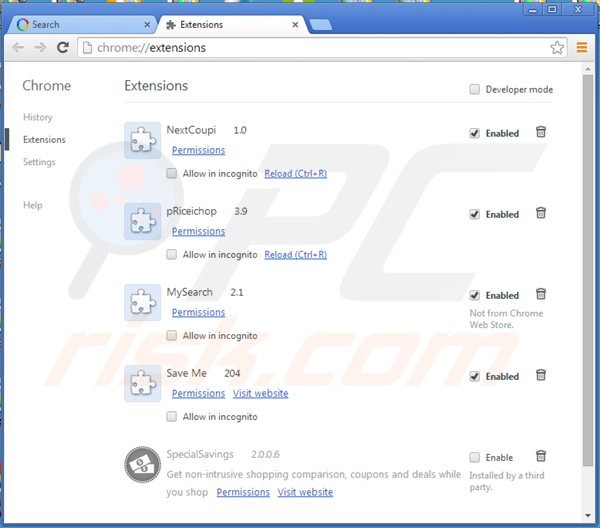Allow pRiceichop in incognito
Screen dimensions: 600x528
tap(172, 254)
